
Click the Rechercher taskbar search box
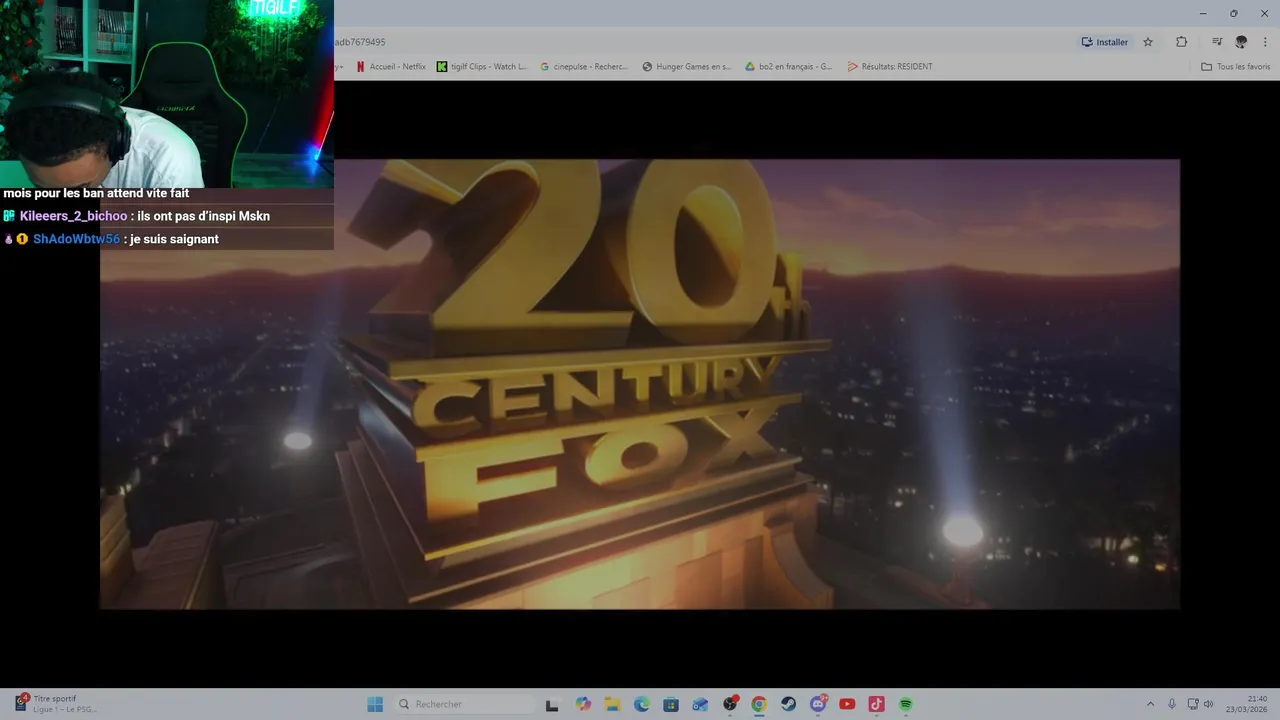[465, 704]
